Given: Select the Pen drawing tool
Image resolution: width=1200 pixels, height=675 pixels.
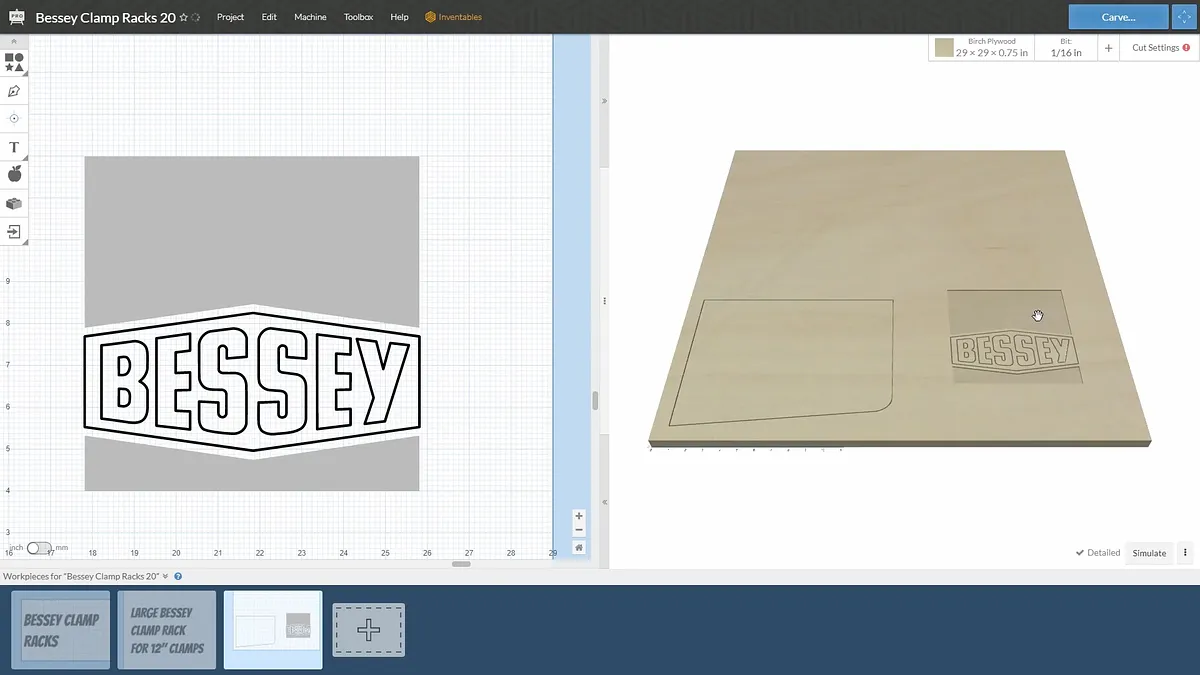Looking at the screenshot, I should [x=14, y=91].
